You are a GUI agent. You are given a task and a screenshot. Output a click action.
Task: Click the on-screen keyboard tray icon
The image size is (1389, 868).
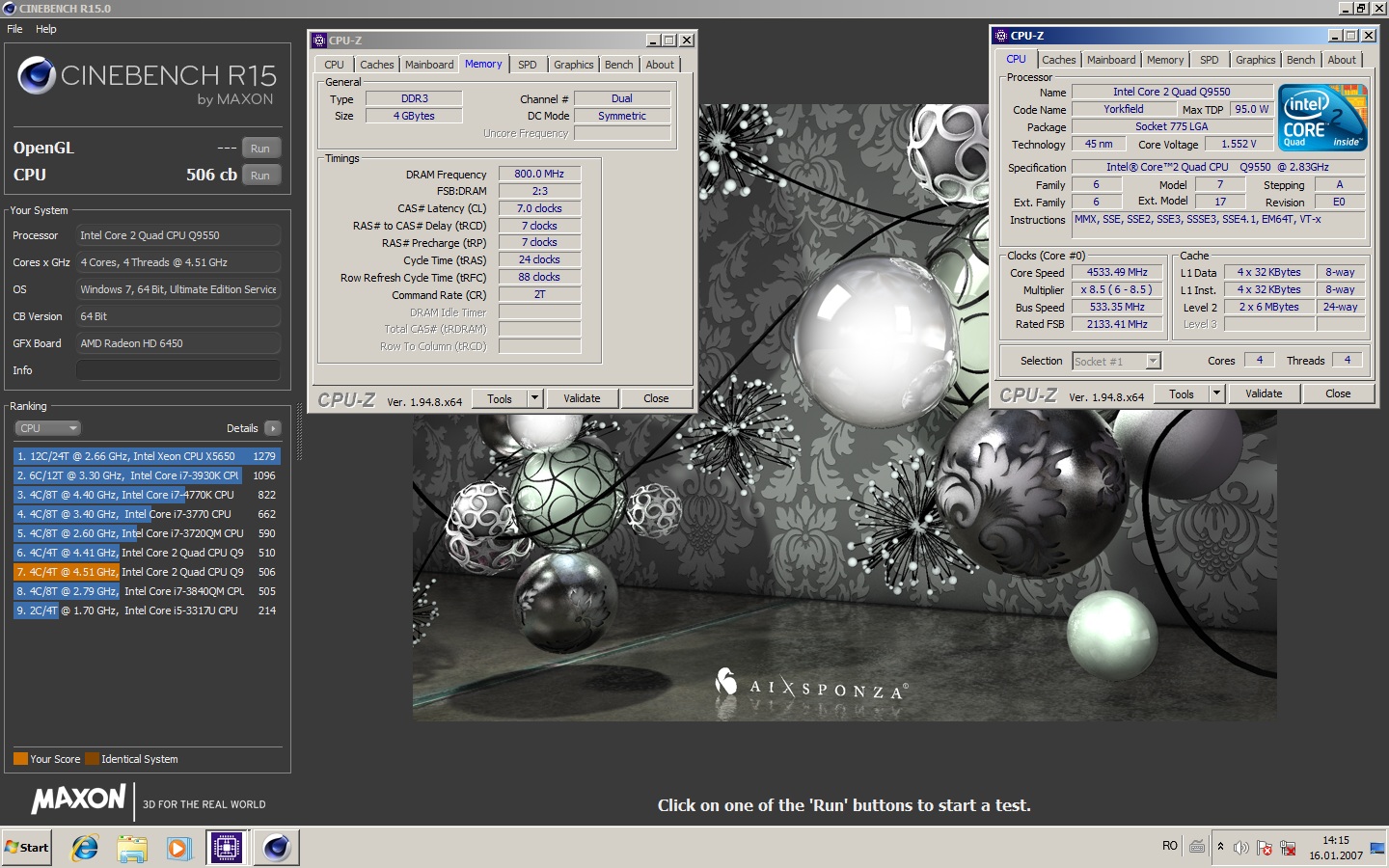point(1197,847)
